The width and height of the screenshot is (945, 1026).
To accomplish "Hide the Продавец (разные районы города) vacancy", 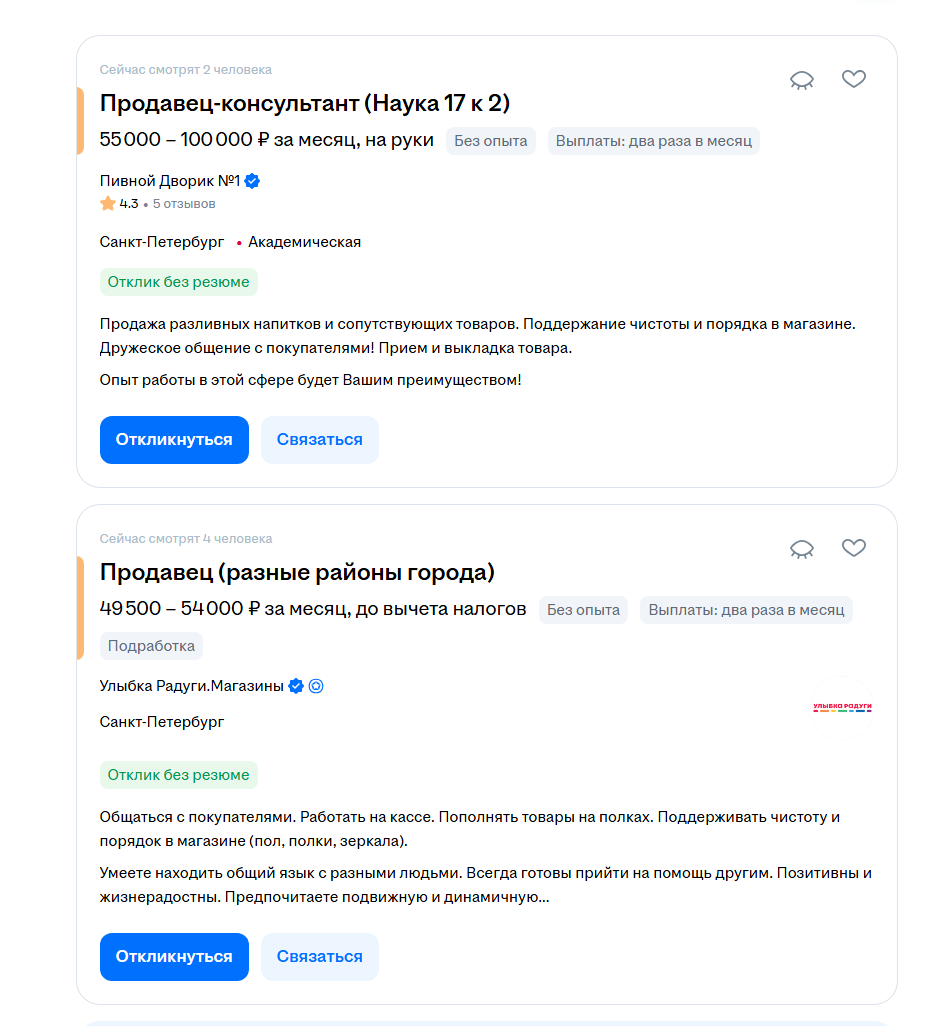I will 802,549.
